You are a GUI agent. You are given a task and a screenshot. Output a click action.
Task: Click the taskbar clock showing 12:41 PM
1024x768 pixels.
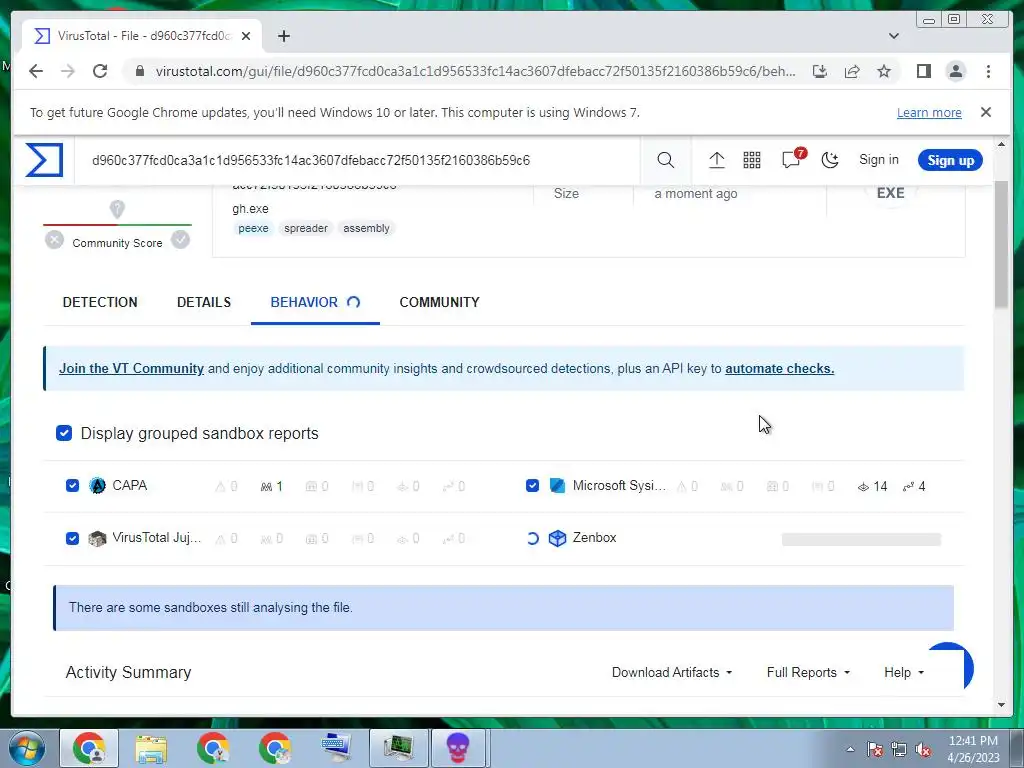pyautogui.click(x=973, y=748)
